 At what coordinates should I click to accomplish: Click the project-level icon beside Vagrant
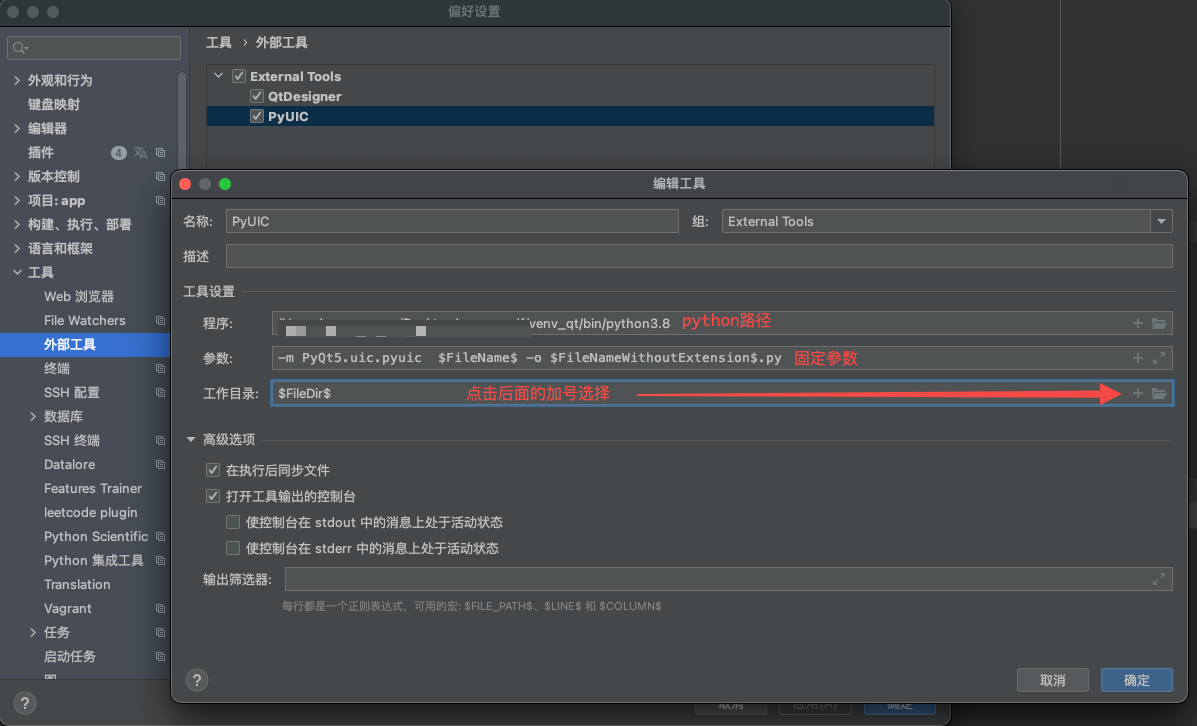(160, 608)
